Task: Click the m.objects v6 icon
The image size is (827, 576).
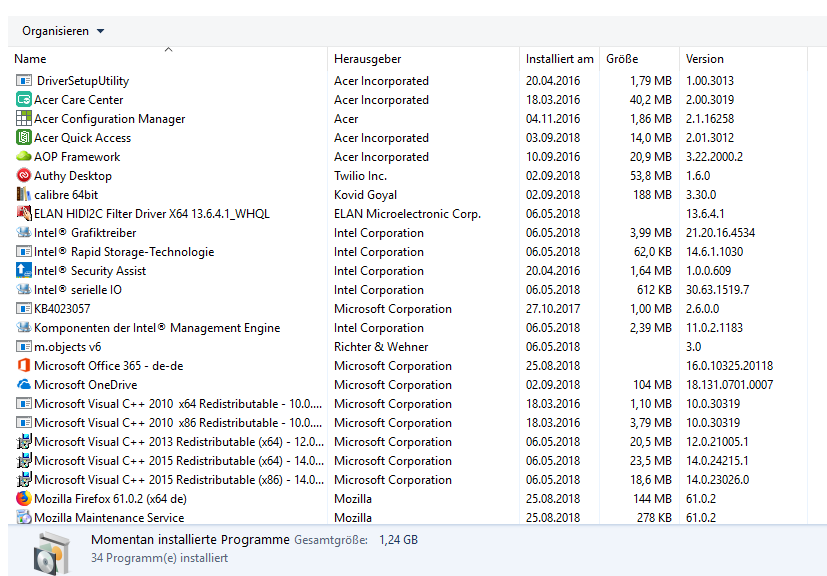Action: (x=24, y=347)
